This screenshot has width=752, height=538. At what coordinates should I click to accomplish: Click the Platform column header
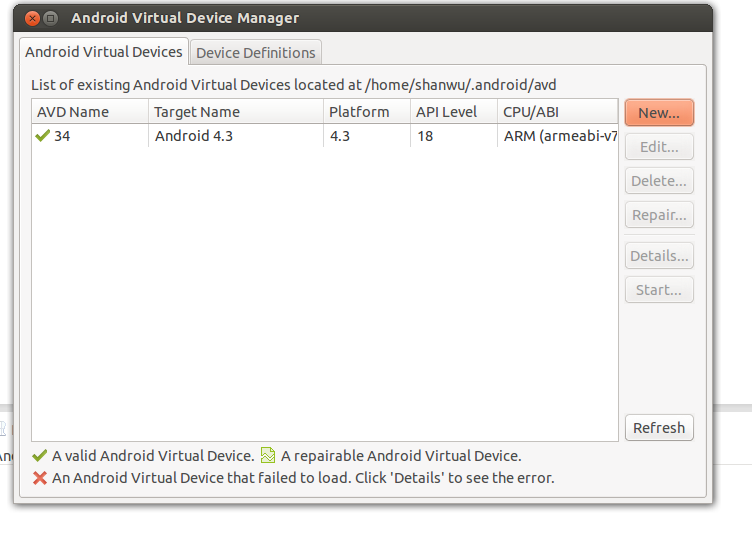tap(367, 112)
